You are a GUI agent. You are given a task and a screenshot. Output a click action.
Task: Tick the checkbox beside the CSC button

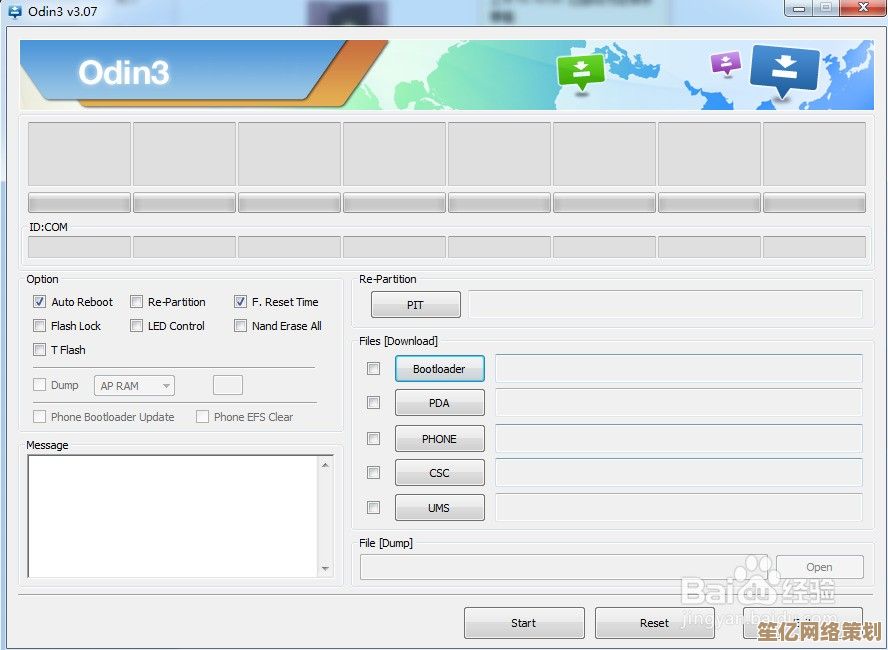coord(373,472)
